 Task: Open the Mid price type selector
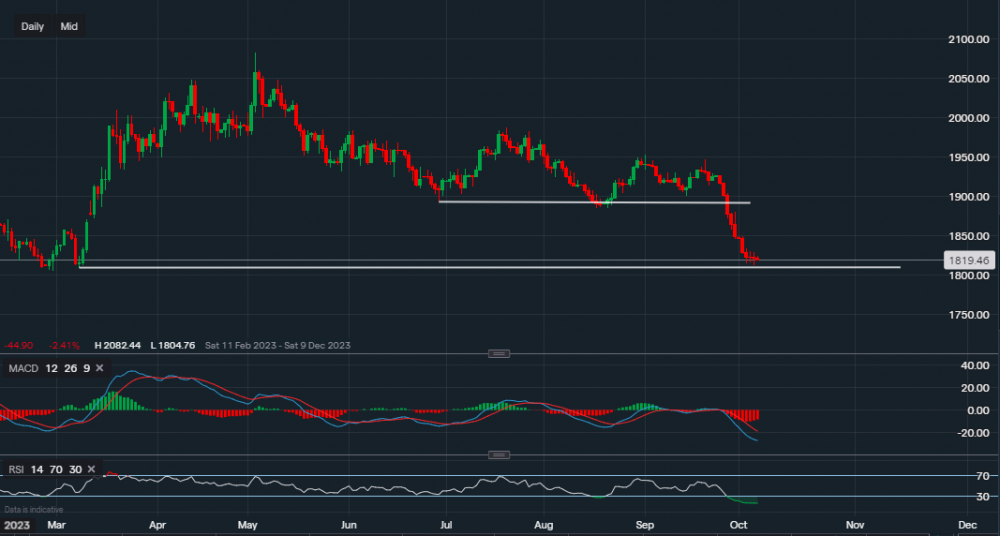[x=69, y=26]
